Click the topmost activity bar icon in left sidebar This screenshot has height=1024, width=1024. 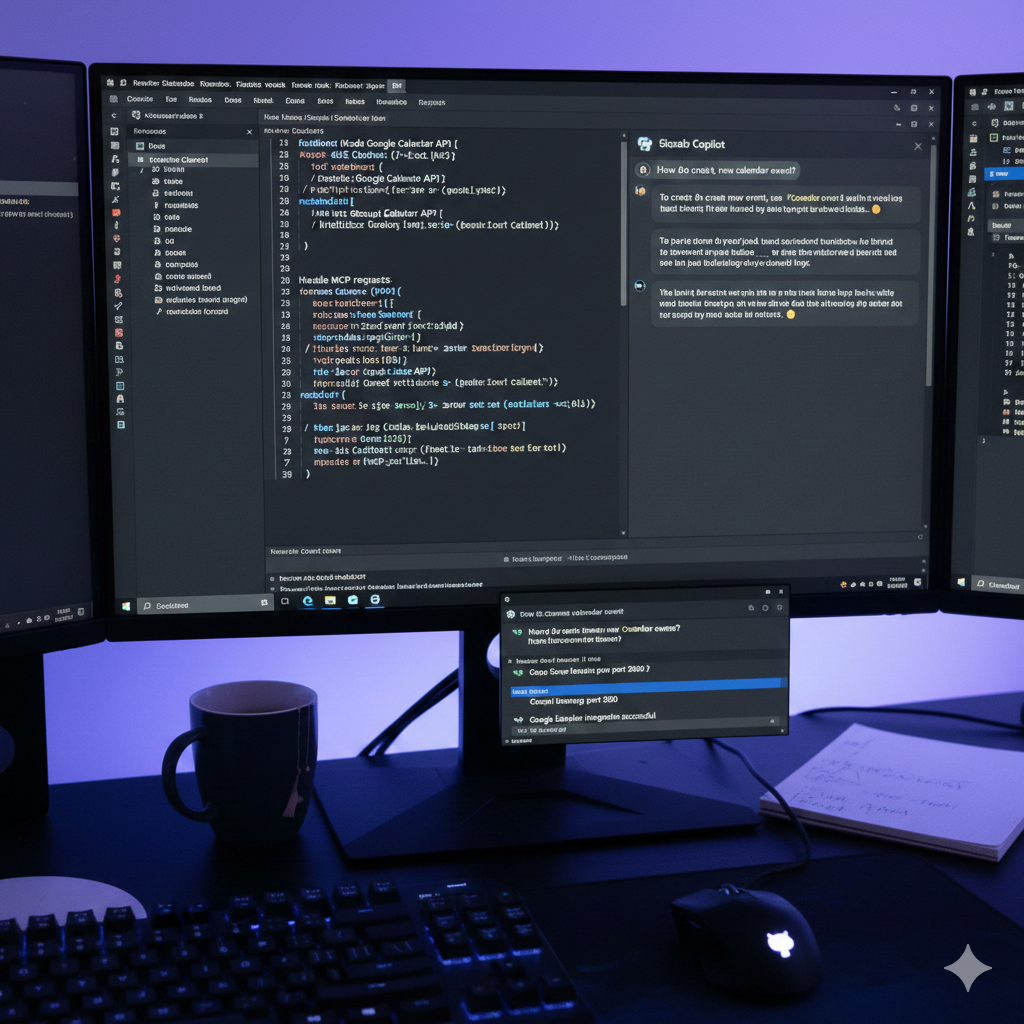115,116
